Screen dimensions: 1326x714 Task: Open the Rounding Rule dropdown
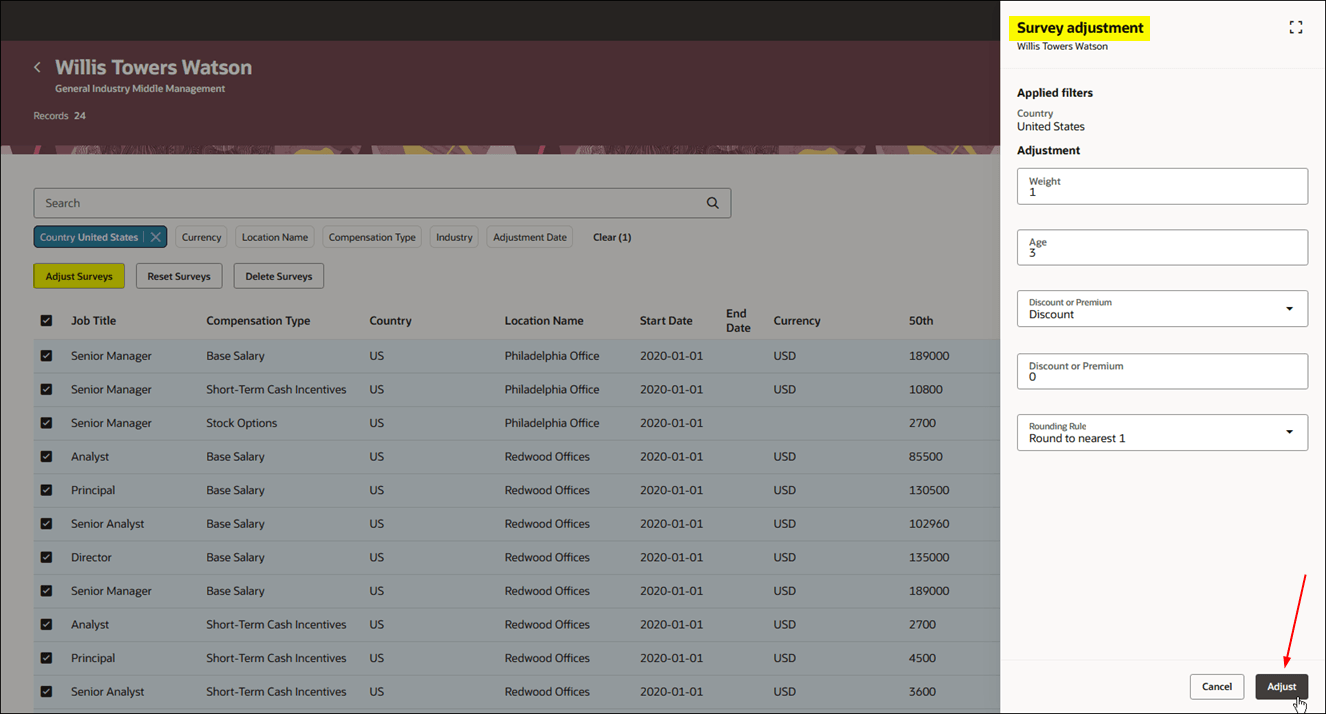pos(1162,432)
